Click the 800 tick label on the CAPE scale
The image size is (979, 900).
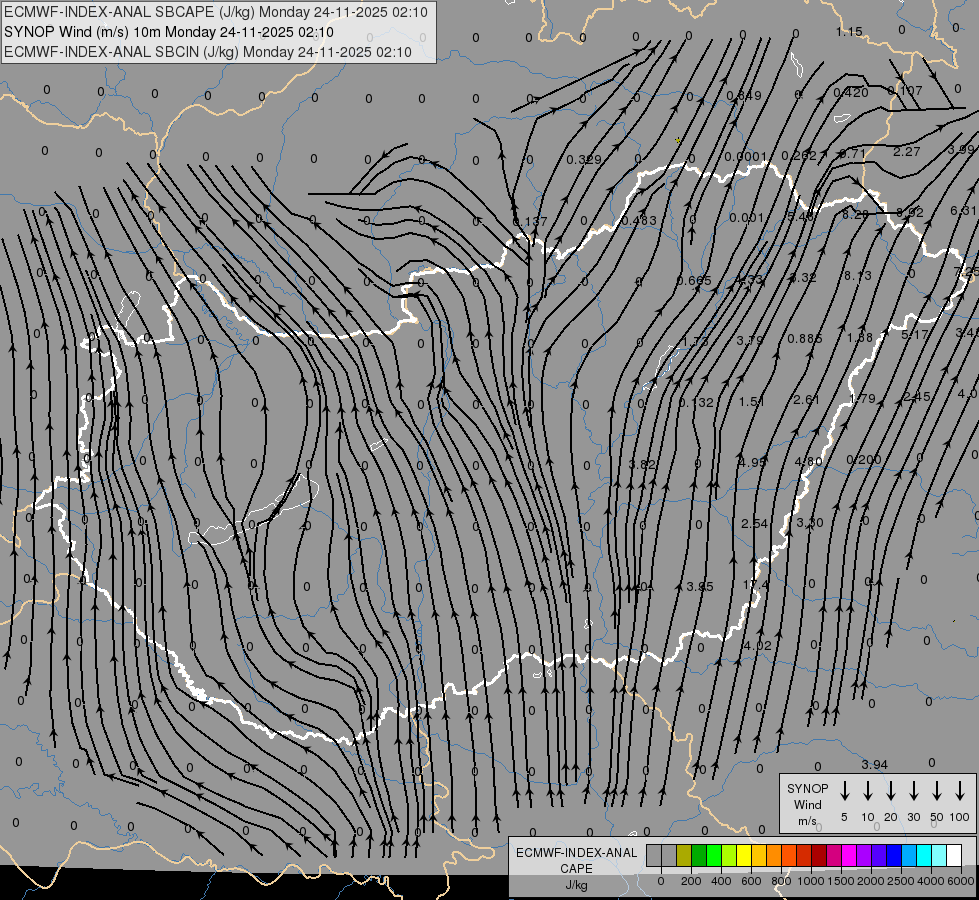point(781,881)
